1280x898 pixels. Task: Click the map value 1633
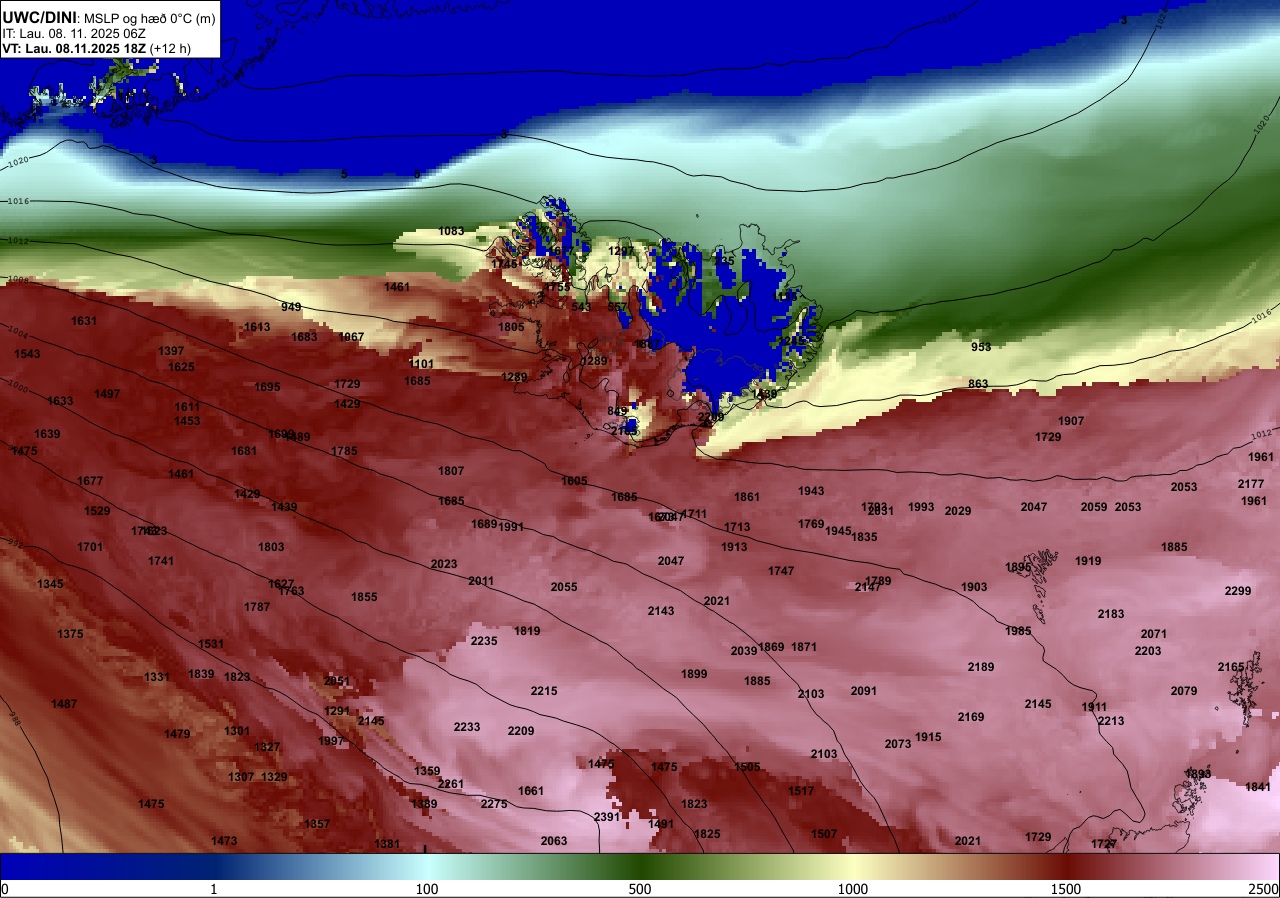click(x=60, y=401)
